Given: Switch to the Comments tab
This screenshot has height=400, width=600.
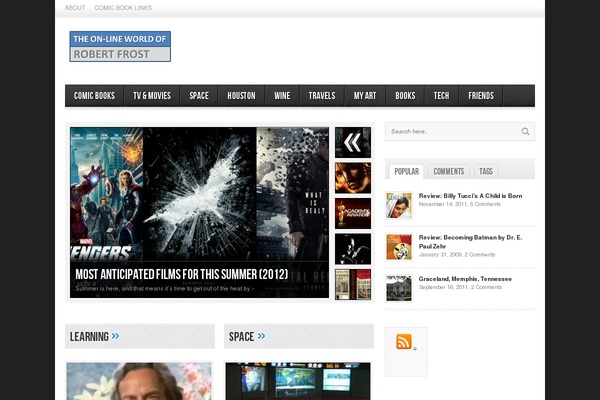Looking at the screenshot, I should coord(449,171).
